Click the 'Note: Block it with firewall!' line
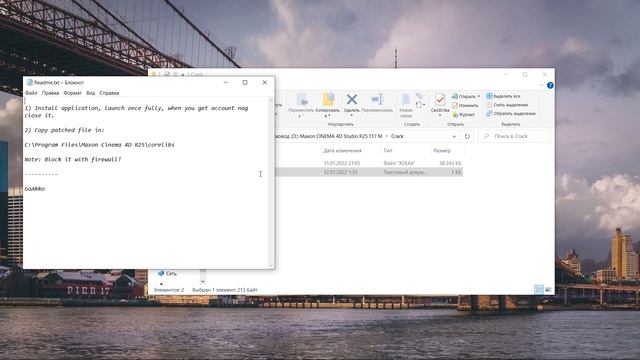Viewport: 640px width, 360px height. [x=73, y=160]
